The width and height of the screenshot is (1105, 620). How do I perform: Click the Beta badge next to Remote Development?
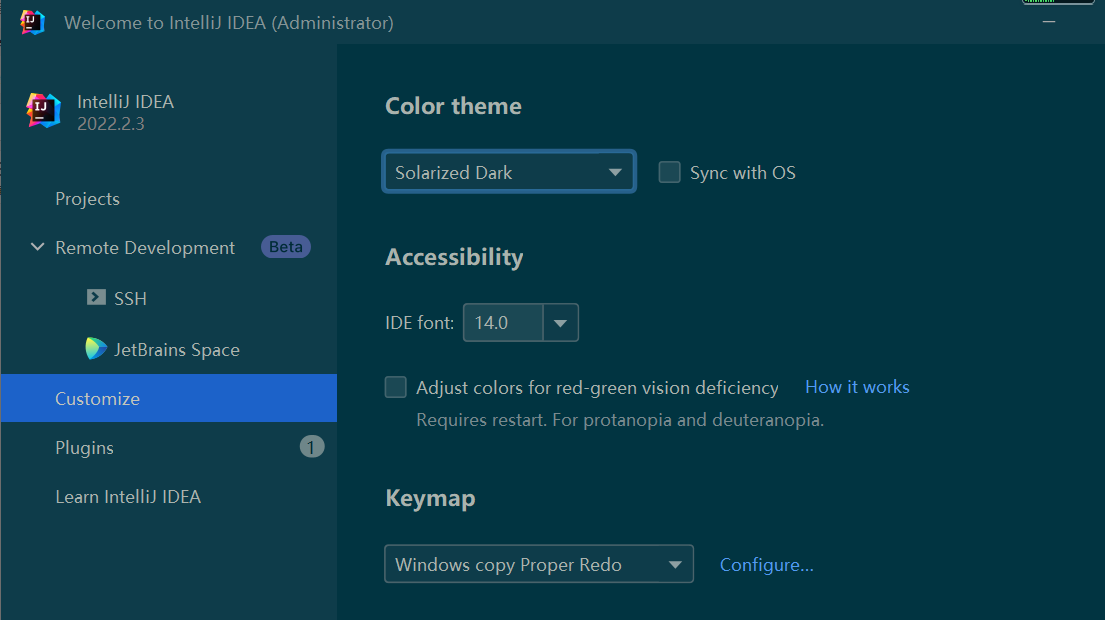(285, 247)
